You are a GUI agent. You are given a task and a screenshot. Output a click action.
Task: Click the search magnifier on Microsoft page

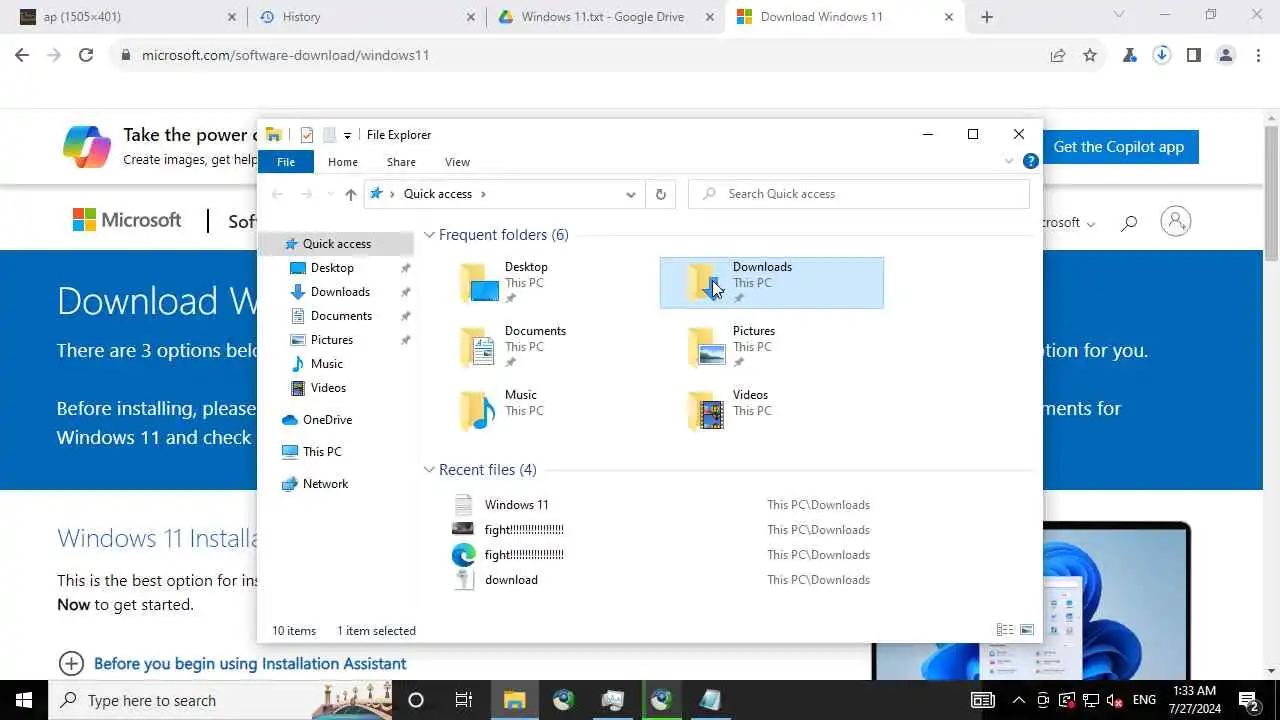point(1129,222)
